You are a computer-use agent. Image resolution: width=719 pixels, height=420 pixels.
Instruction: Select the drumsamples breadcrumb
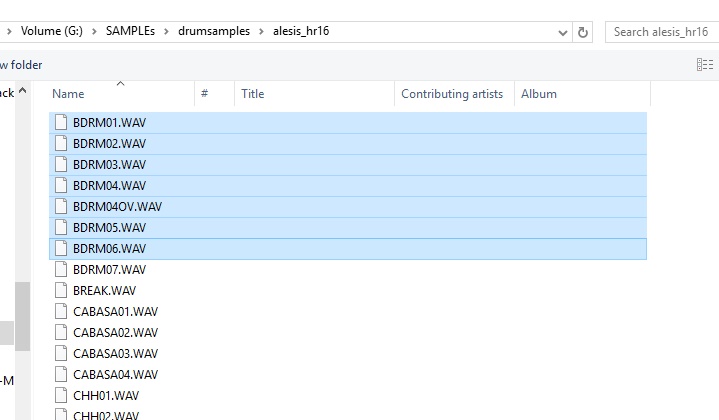click(214, 31)
